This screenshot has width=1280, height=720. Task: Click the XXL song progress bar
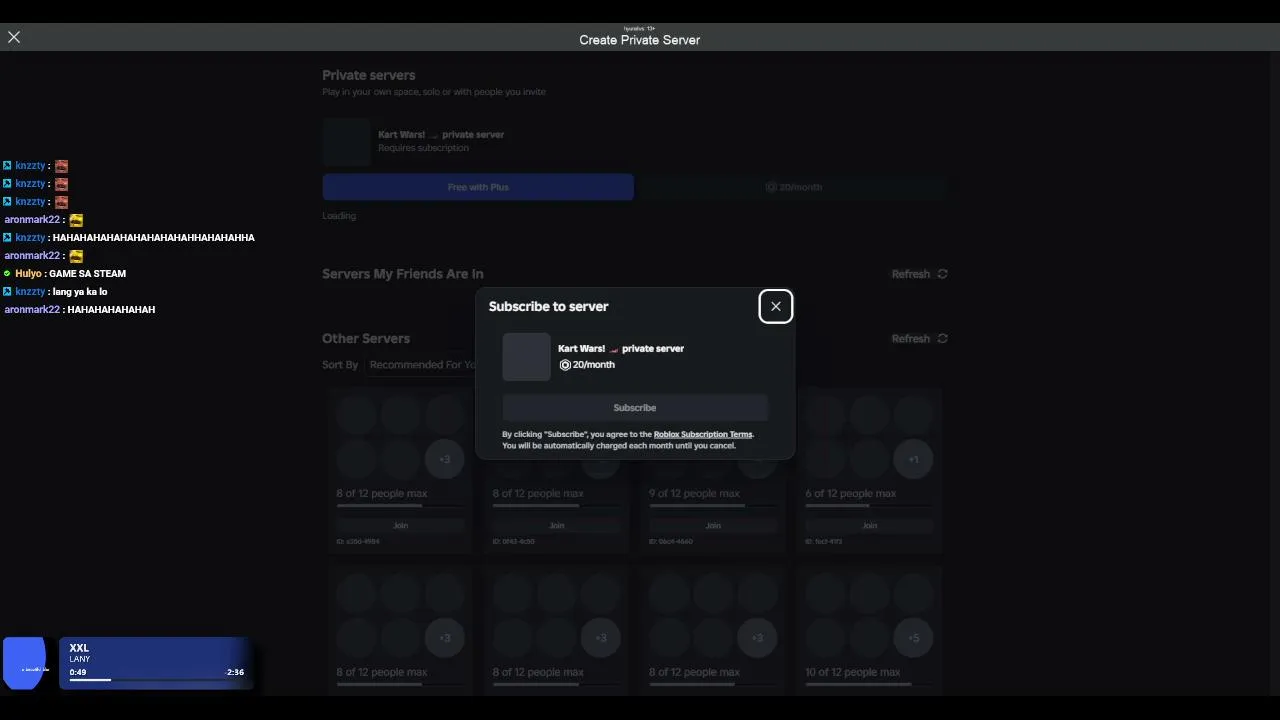[156, 680]
